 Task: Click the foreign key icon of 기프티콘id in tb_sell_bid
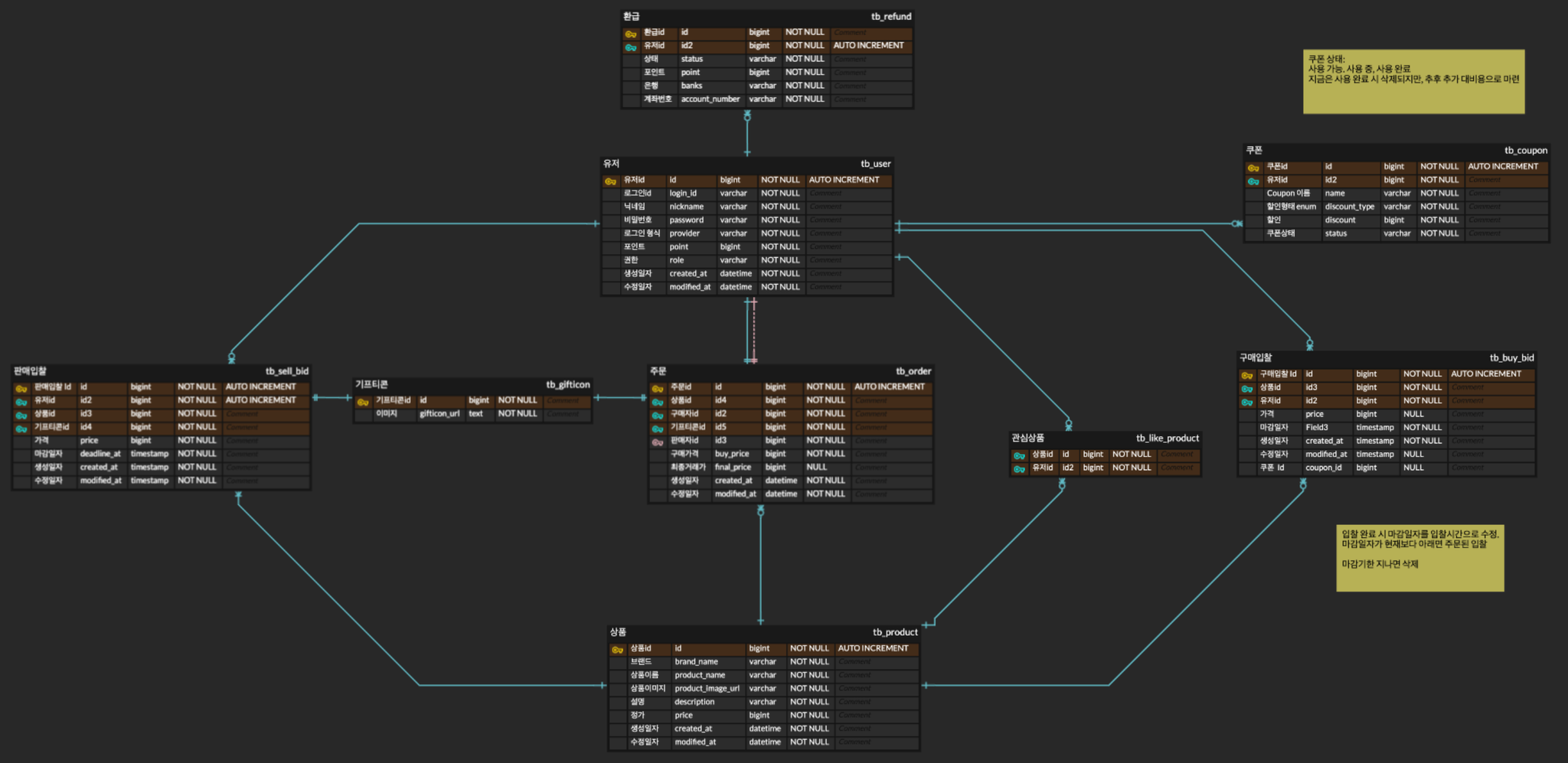(21, 429)
